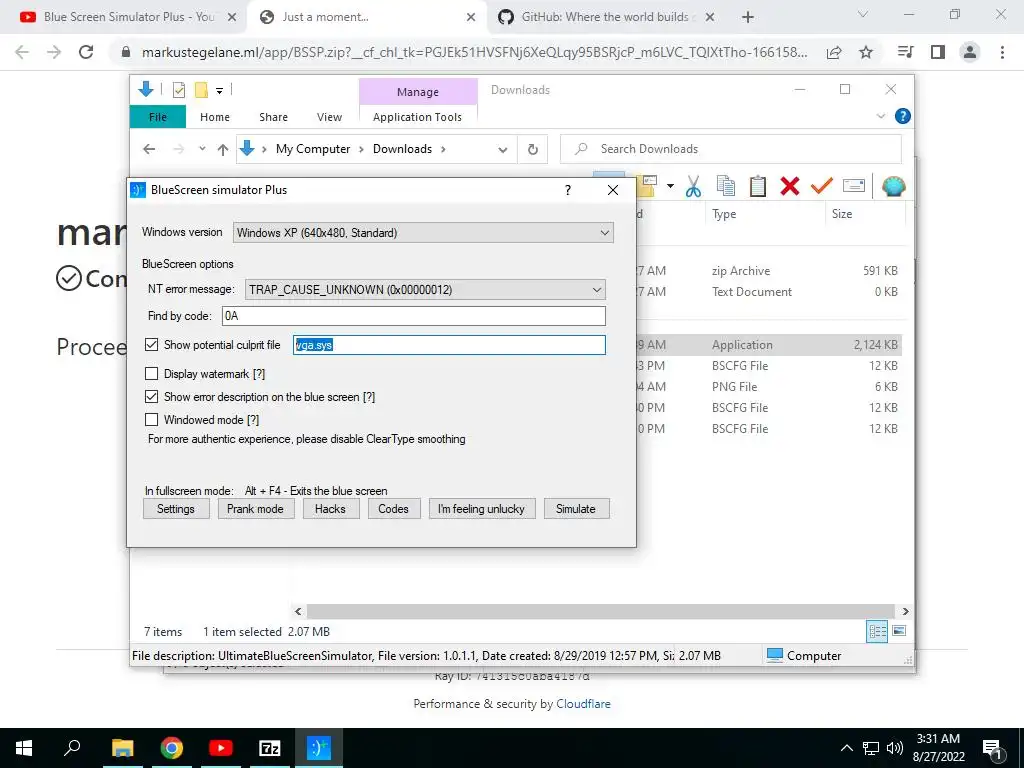The width and height of the screenshot is (1024, 768).
Task: Click the orange checkmark icon in Explorer toolbar
Action: tap(822, 186)
